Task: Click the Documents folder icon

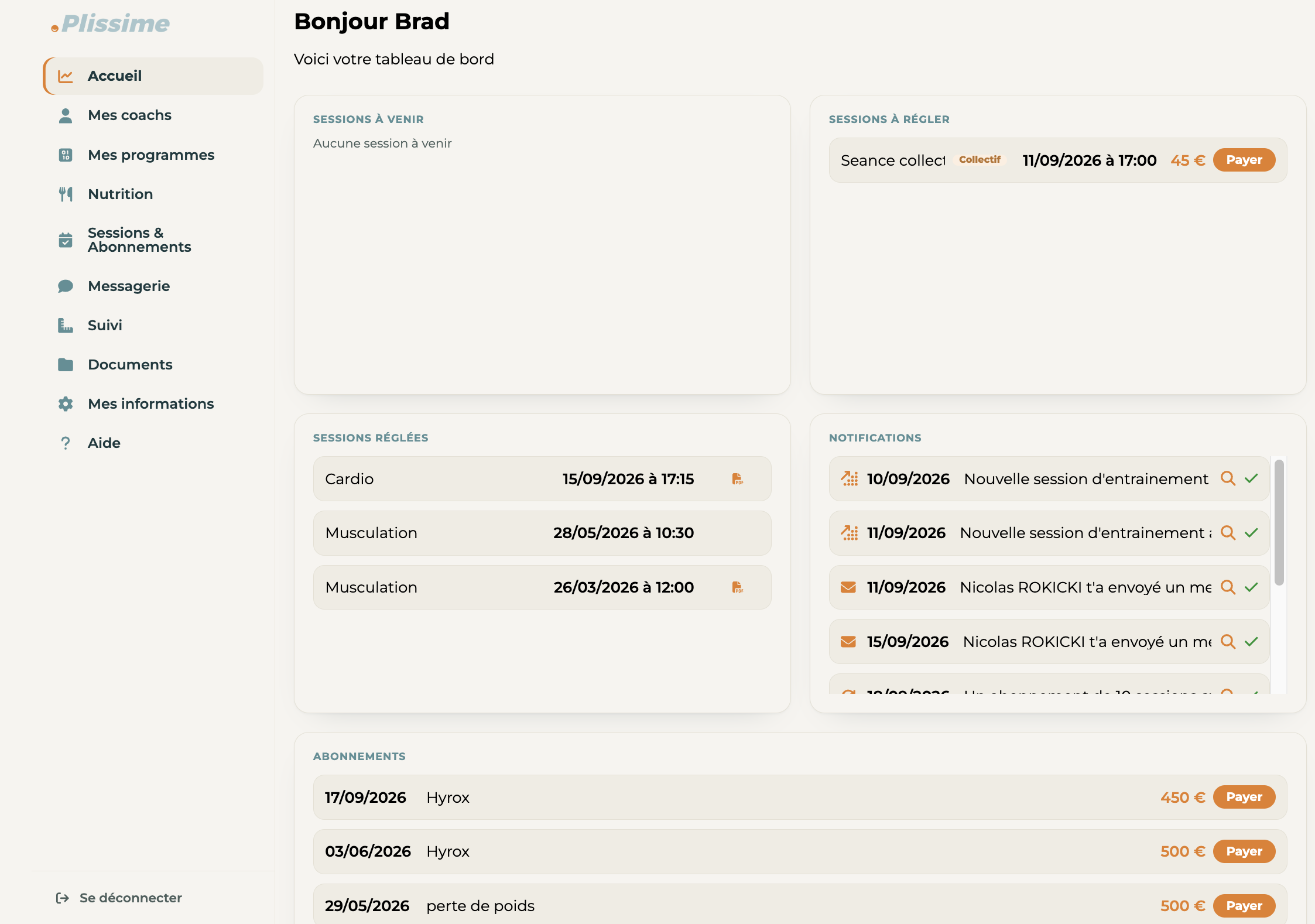Action: coord(66,365)
